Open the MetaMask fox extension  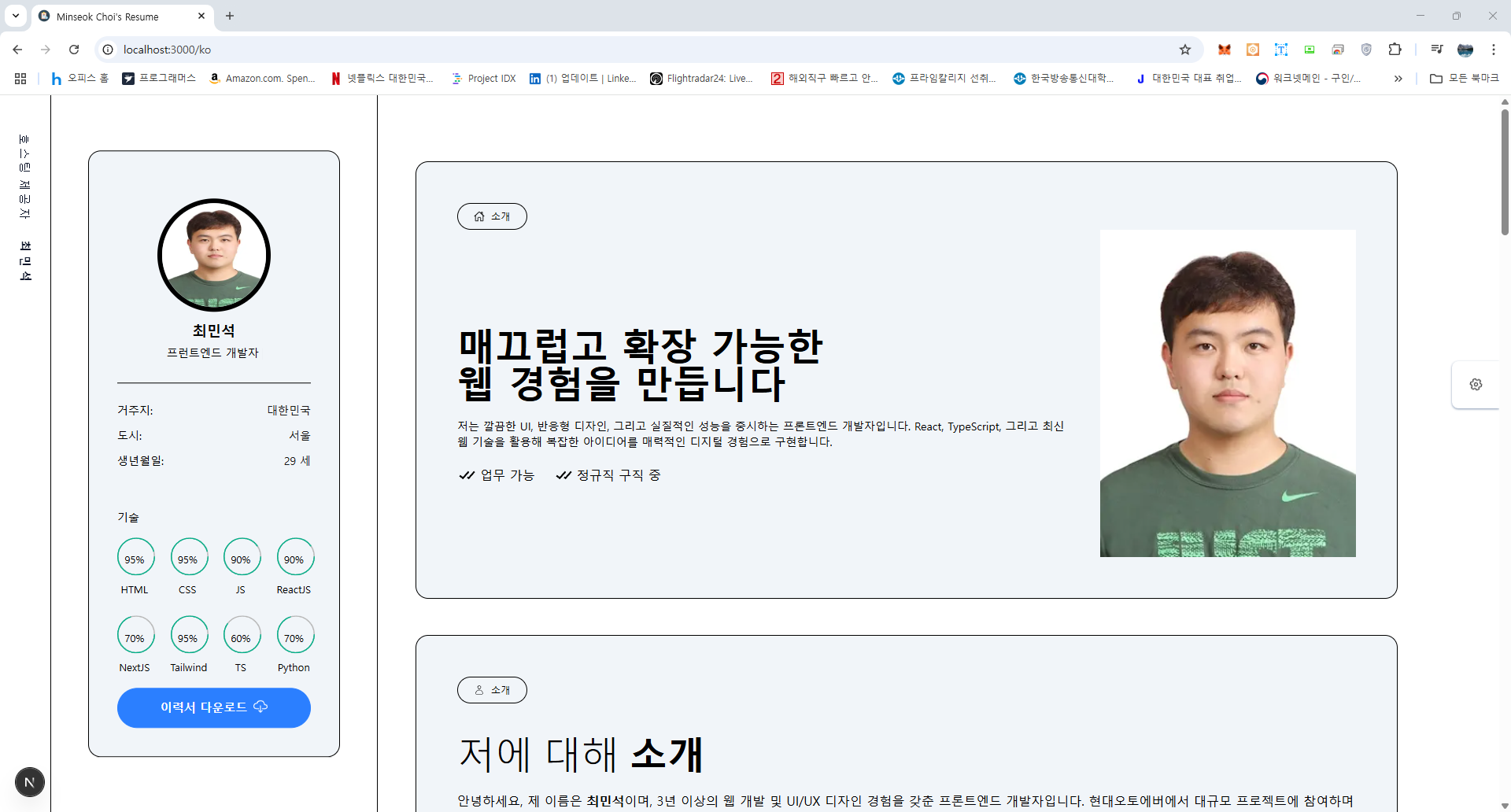(x=1225, y=50)
